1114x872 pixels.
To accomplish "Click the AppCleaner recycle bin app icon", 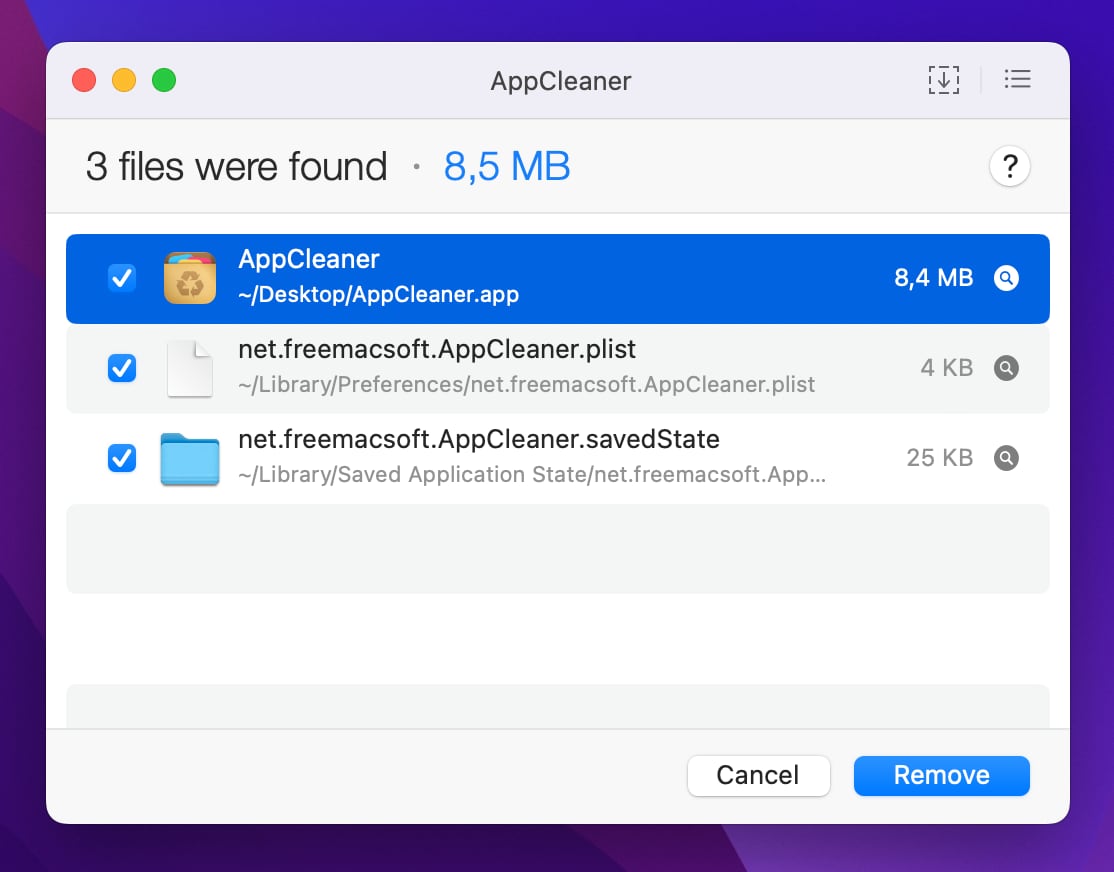I will click(x=190, y=278).
